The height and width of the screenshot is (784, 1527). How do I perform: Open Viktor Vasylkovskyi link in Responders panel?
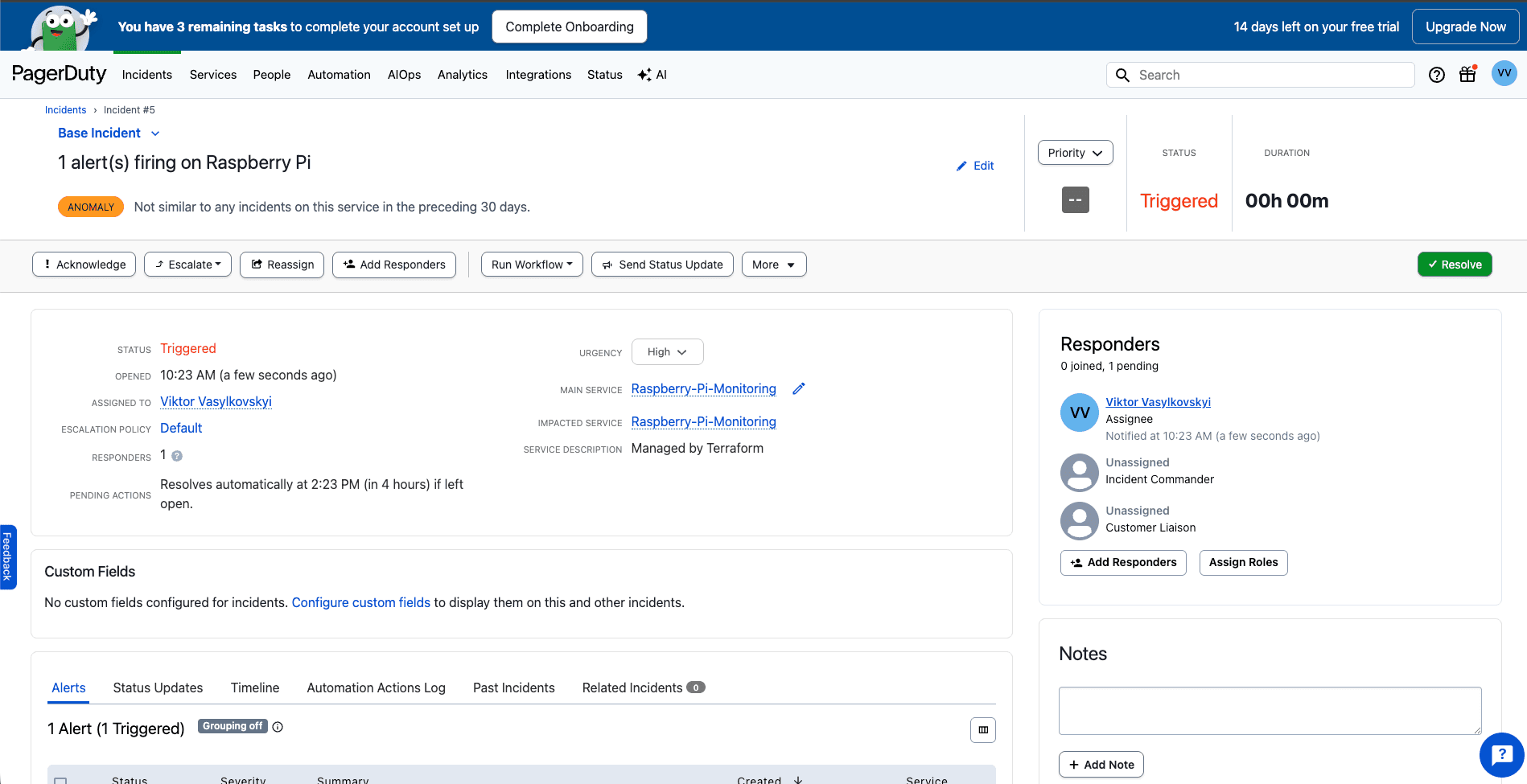click(1158, 402)
